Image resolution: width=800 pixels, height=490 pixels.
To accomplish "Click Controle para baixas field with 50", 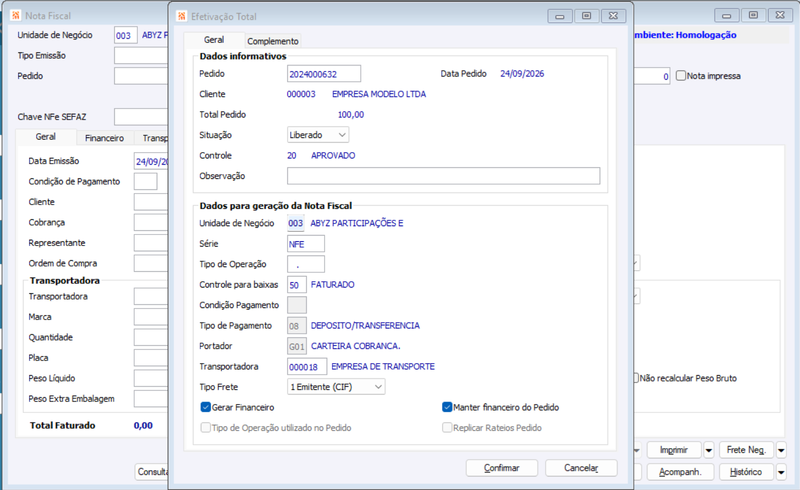I will coord(296,285).
